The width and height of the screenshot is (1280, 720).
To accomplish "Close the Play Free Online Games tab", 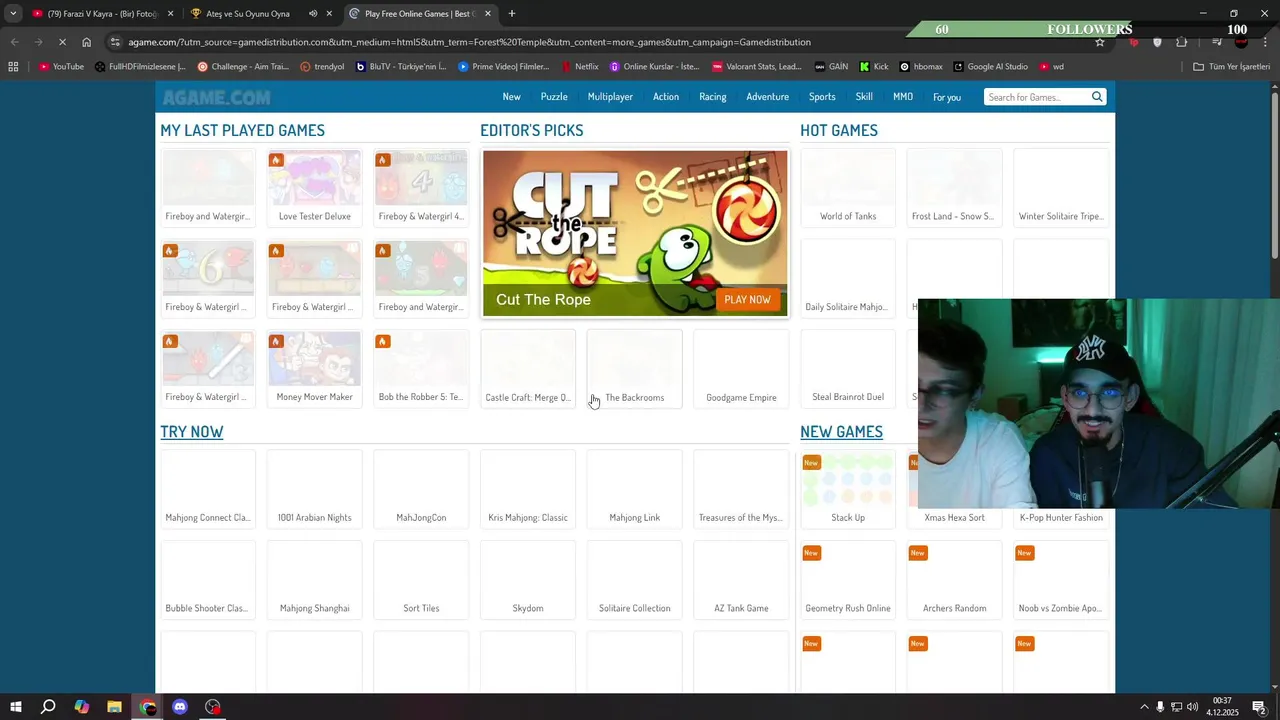I will click(488, 14).
